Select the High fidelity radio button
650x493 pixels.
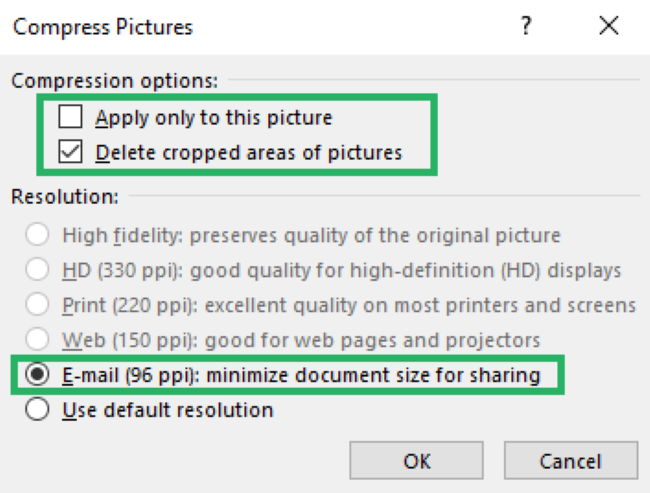[x=37, y=236]
